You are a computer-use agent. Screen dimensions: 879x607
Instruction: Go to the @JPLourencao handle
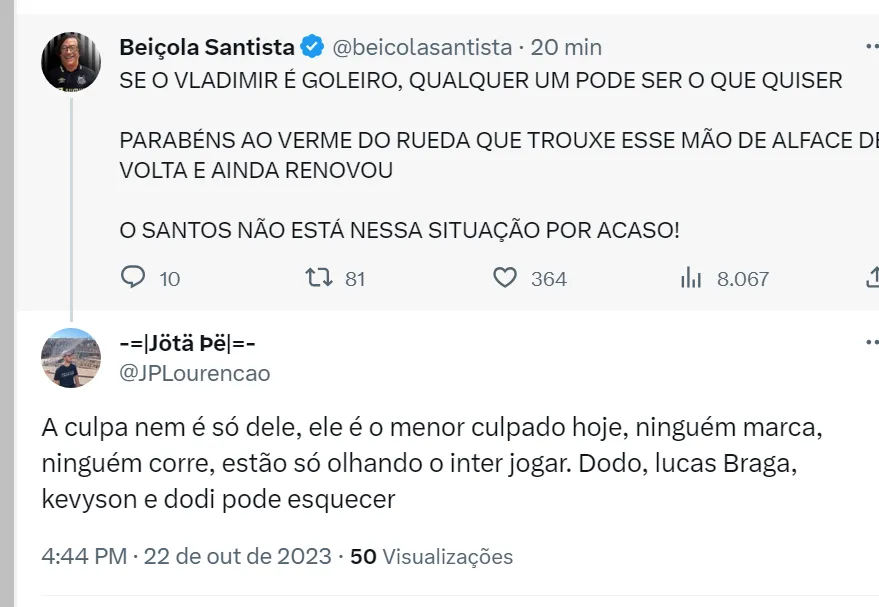point(195,373)
